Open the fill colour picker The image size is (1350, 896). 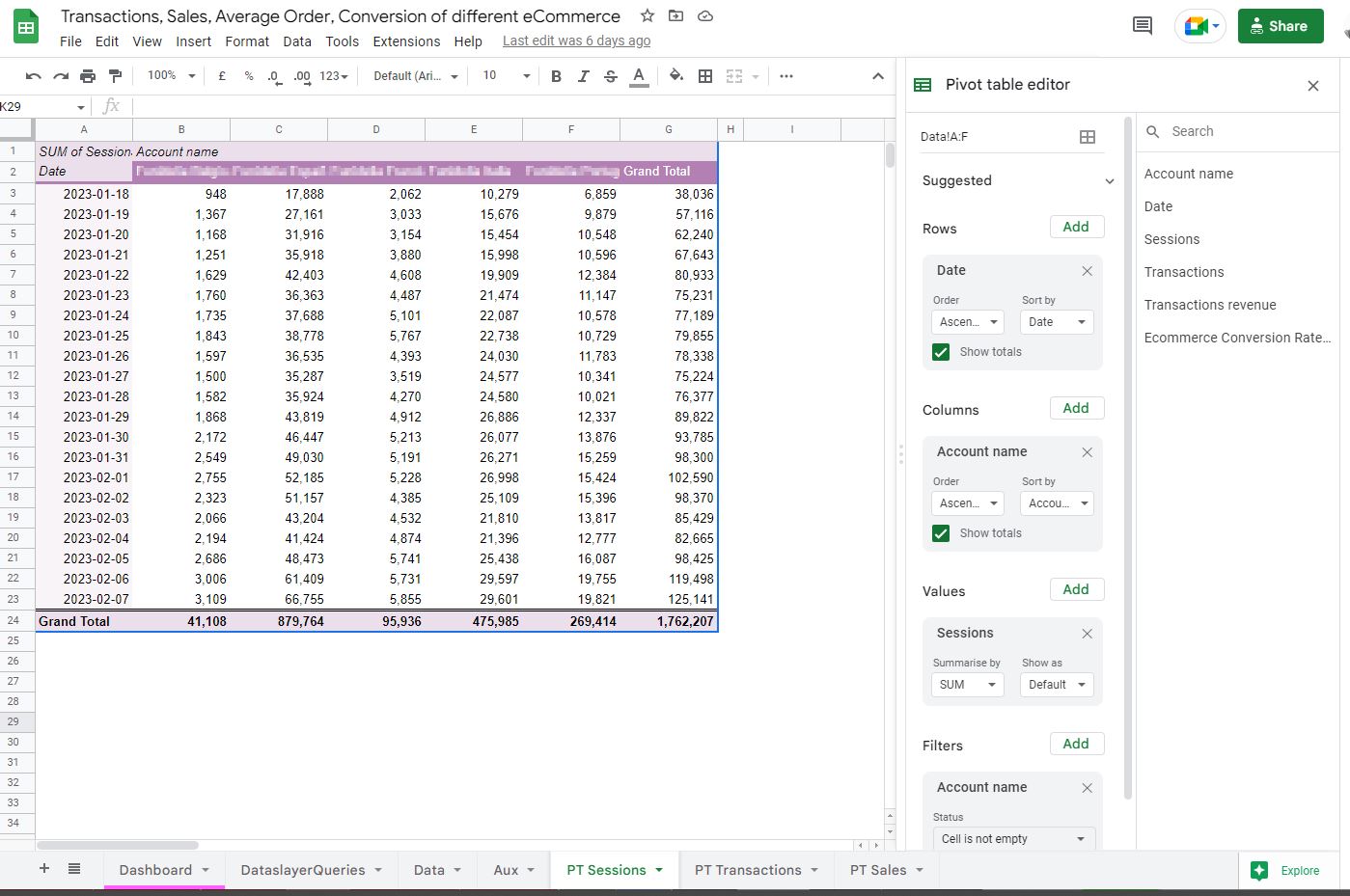point(675,76)
